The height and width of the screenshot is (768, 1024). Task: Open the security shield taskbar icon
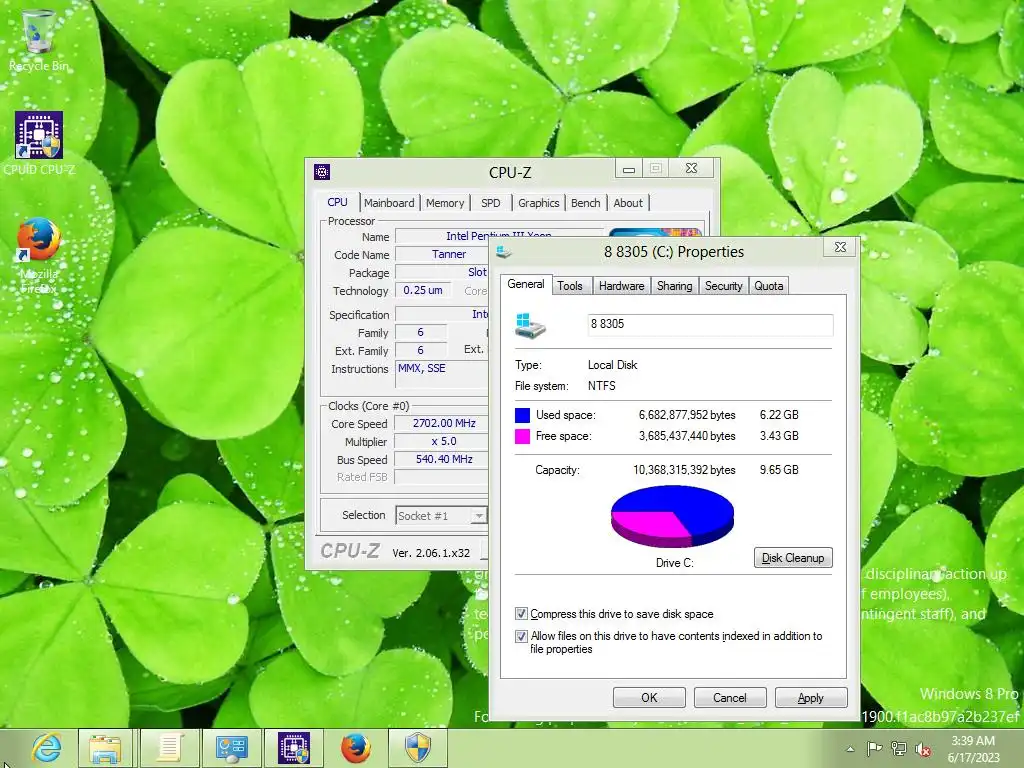coord(418,748)
